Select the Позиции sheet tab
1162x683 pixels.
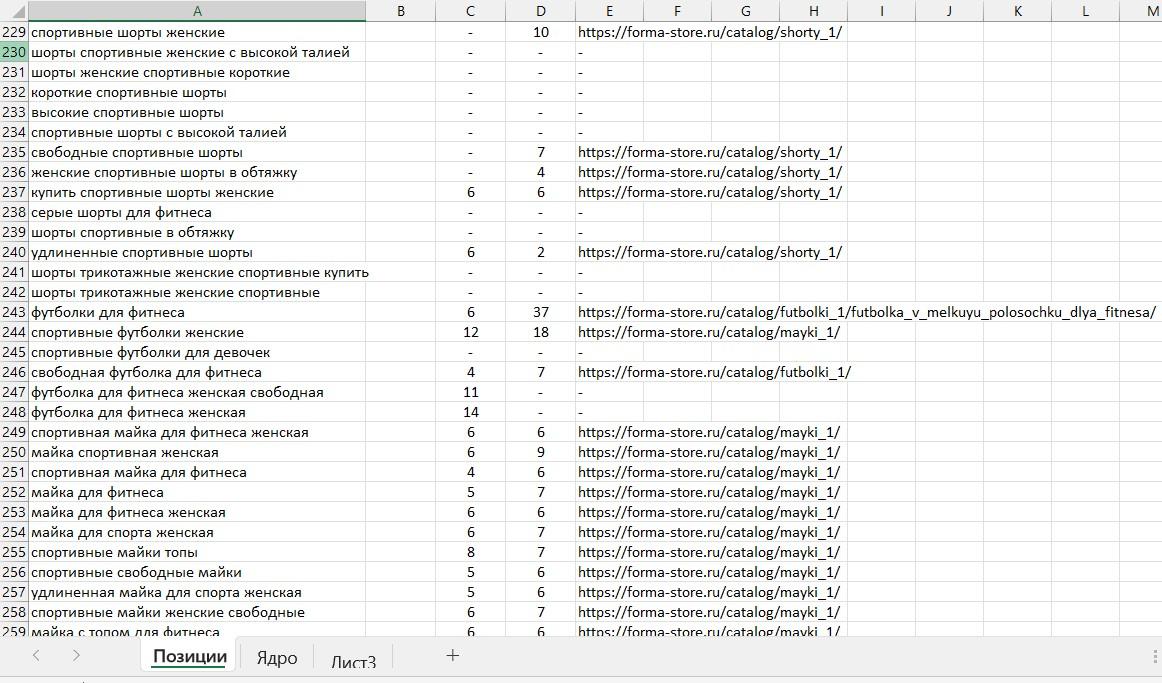tap(190, 656)
